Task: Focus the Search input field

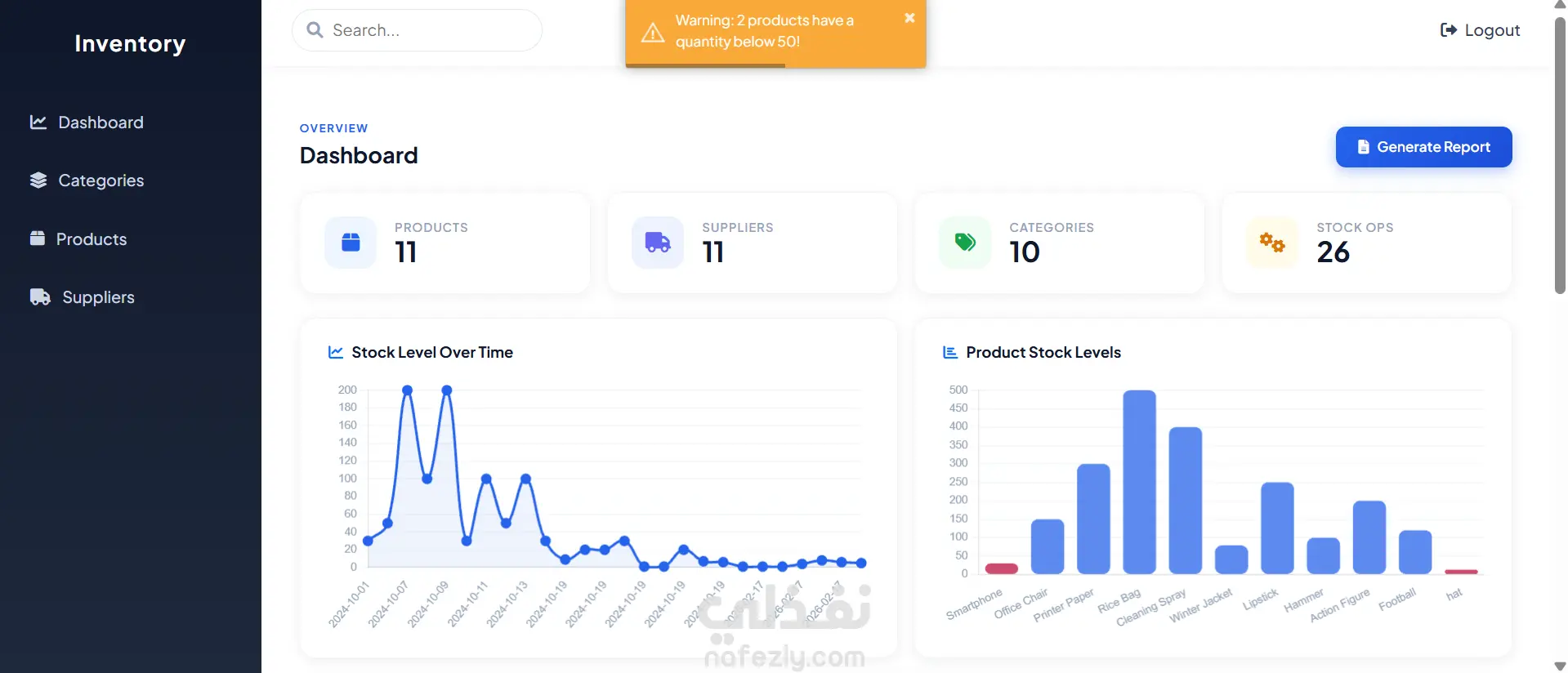Action: pos(417,30)
